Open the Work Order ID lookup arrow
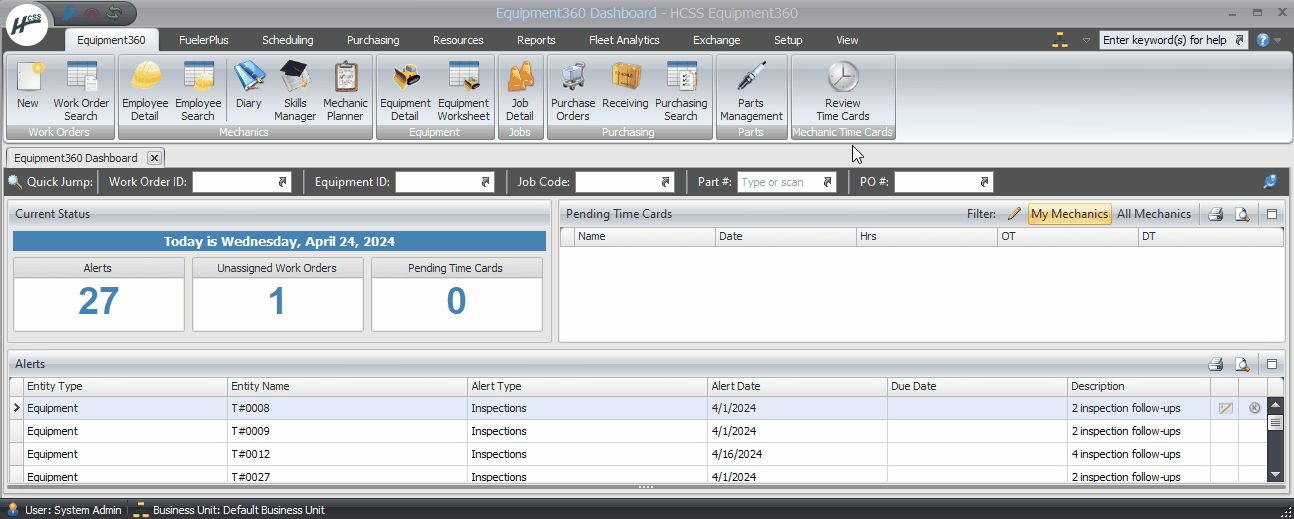This screenshot has width=1294, height=519. pyautogui.click(x=282, y=183)
